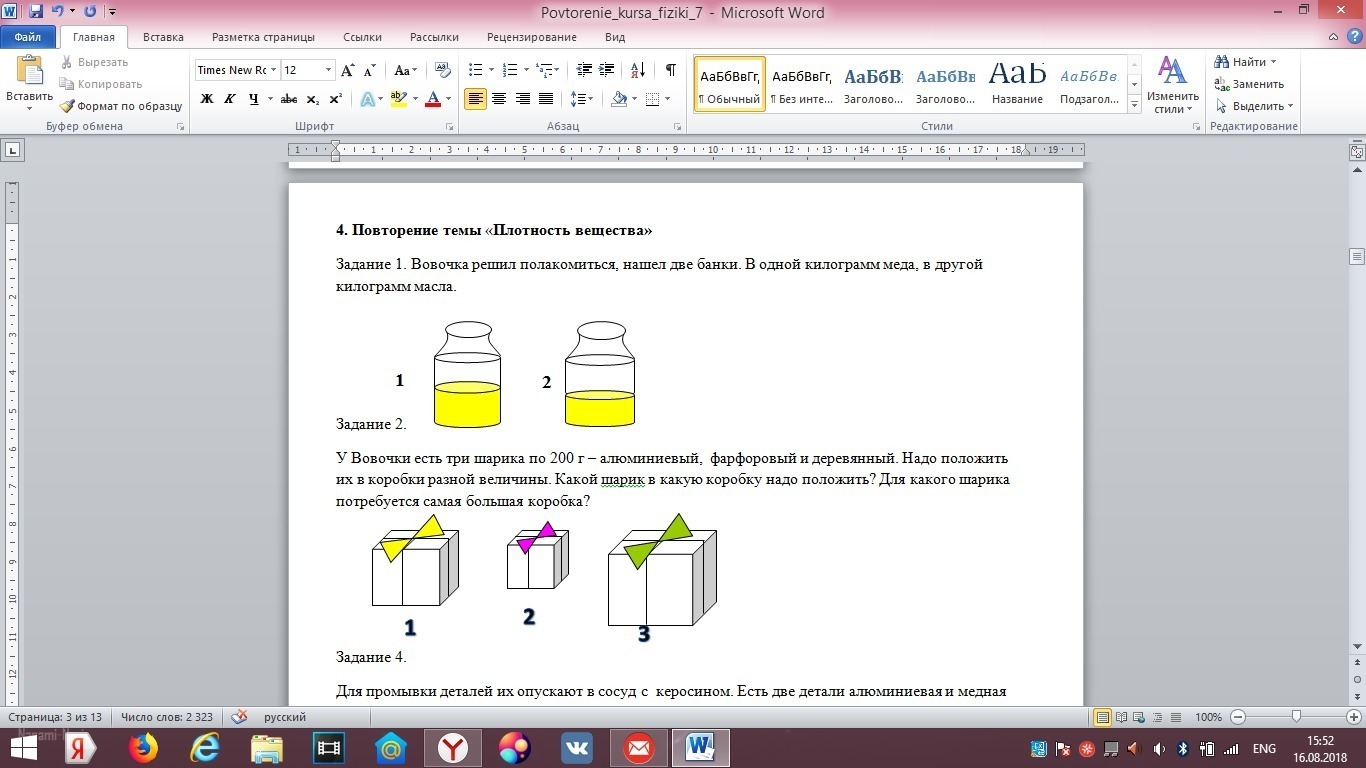Image resolution: width=1366 pixels, height=768 pixels.
Task: Decrease paragraph indent
Action: (x=585, y=70)
